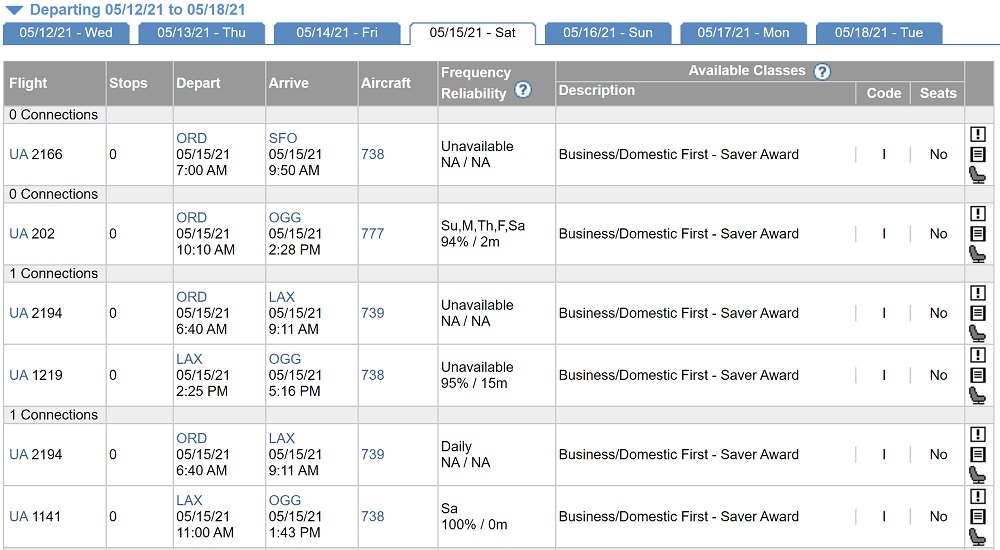Switch to the 05/18/21 - Tue tab
1000x550 pixels.
click(879, 33)
